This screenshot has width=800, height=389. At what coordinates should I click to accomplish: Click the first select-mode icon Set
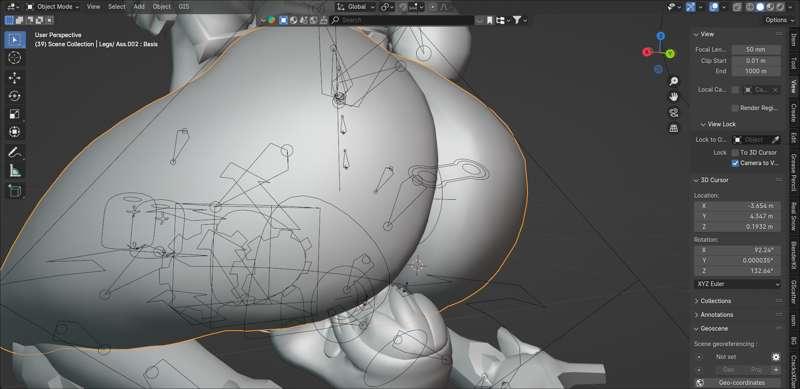(x=9, y=20)
